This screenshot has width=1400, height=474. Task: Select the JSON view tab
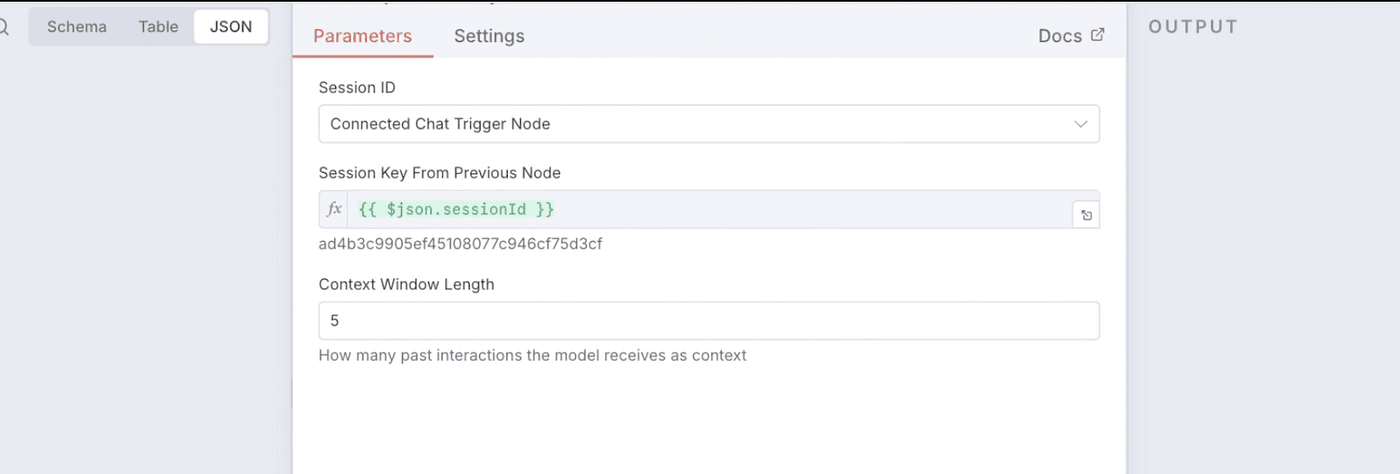231,27
